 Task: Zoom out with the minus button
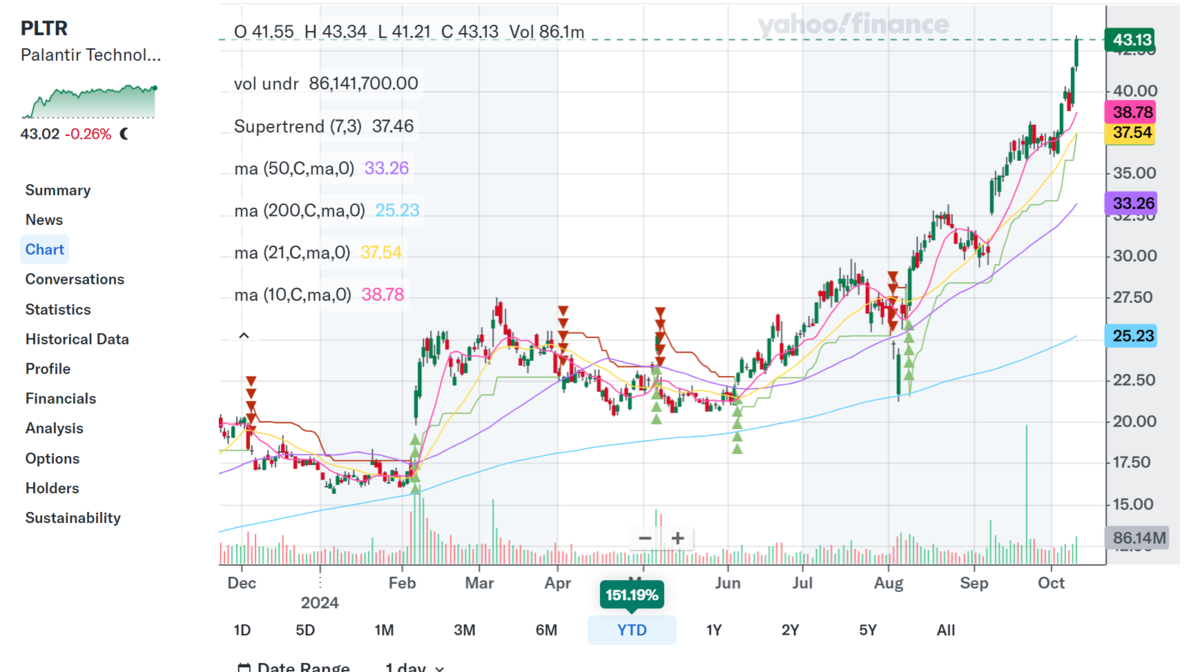(645, 538)
